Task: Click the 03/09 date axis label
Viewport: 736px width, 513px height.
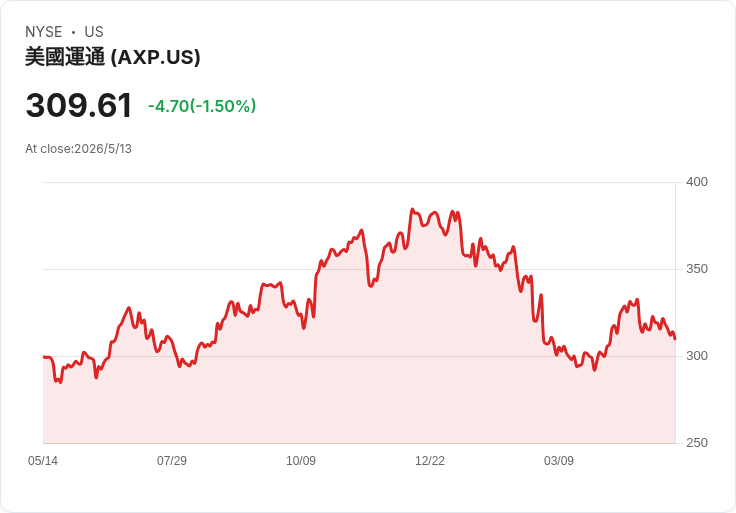Action: coord(559,460)
